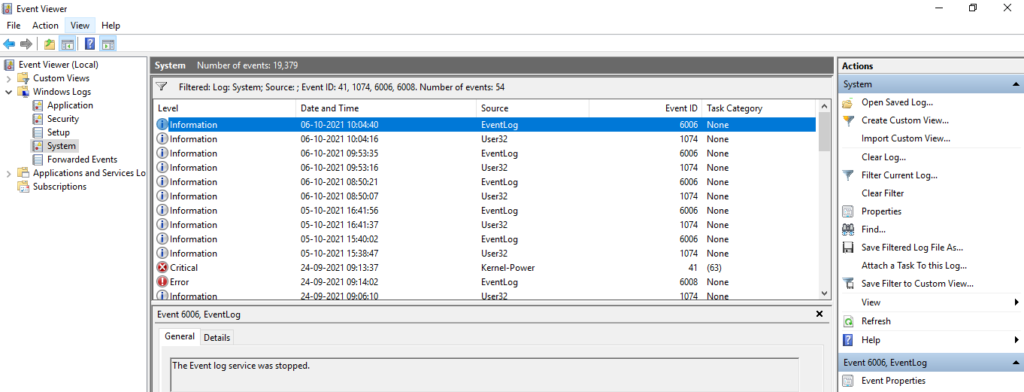This screenshot has width=1024, height=392.
Task: Click event list scrollbar down arrow
Action: pos(824,293)
